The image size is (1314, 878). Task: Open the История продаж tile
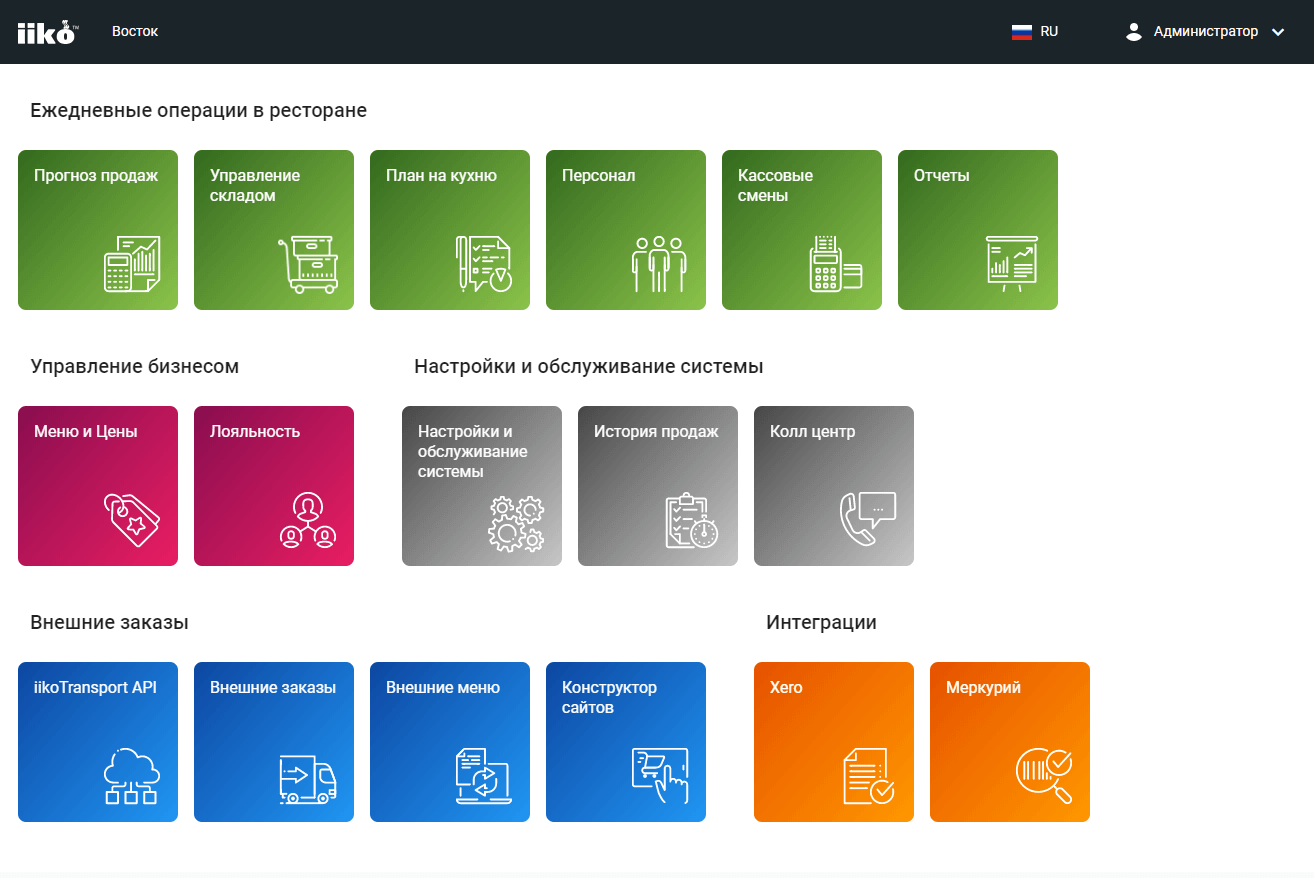coord(658,486)
